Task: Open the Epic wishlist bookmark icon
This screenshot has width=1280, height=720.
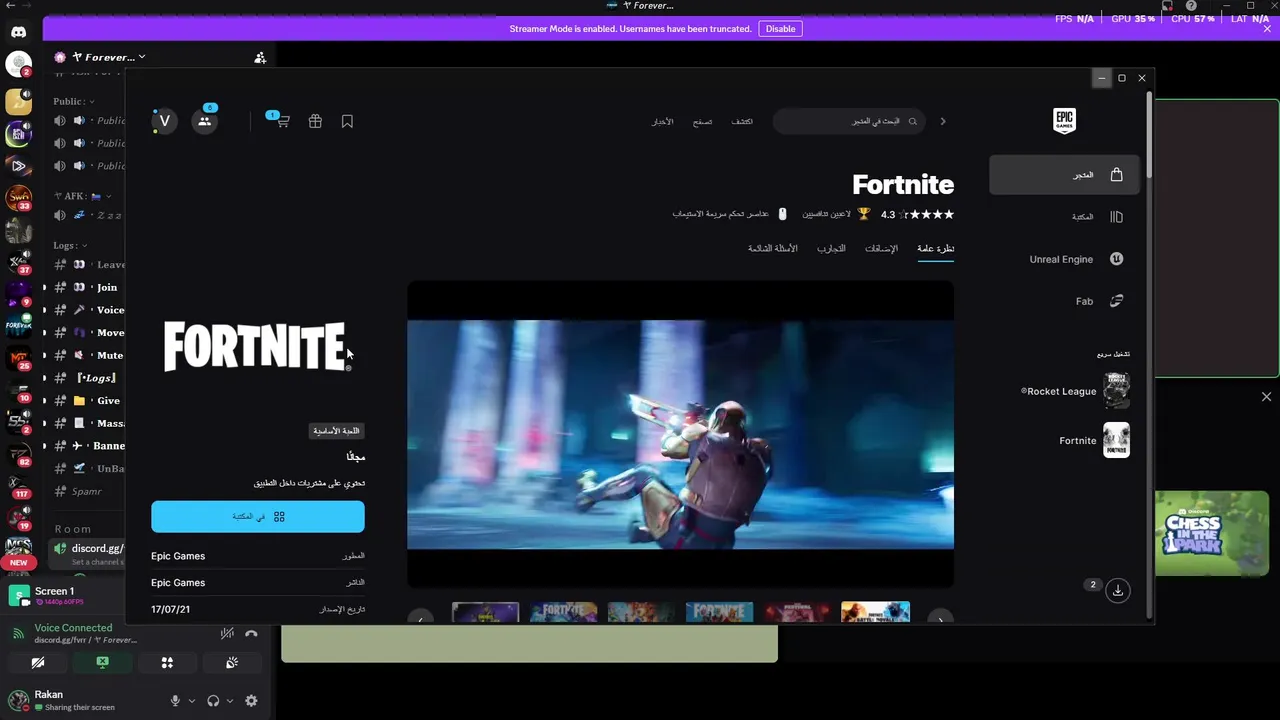Action: (x=347, y=121)
